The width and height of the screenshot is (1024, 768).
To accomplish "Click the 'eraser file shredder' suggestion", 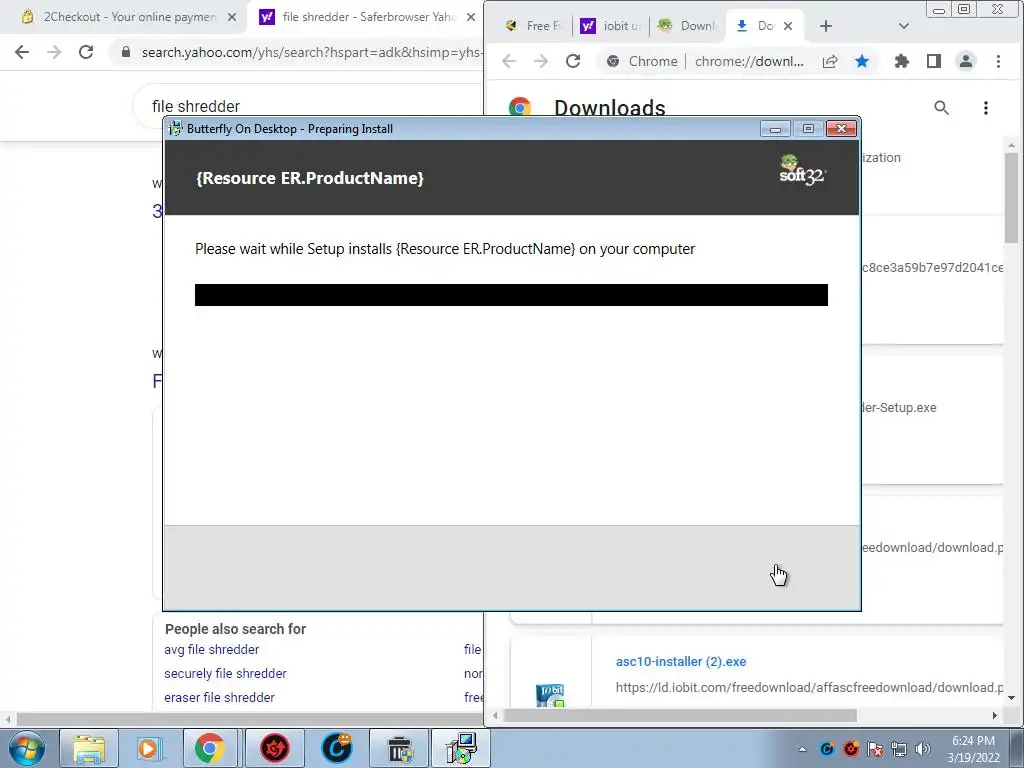I will [219, 697].
